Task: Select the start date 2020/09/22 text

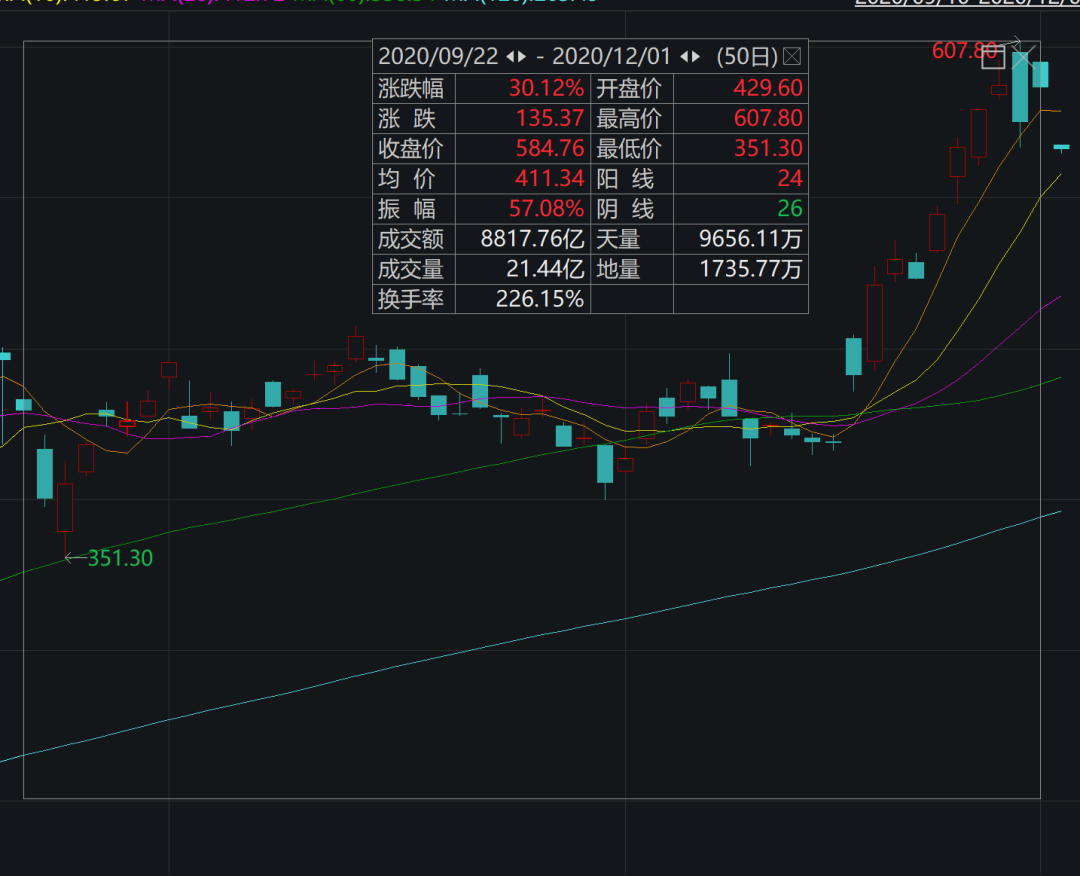Action: [x=438, y=56]
